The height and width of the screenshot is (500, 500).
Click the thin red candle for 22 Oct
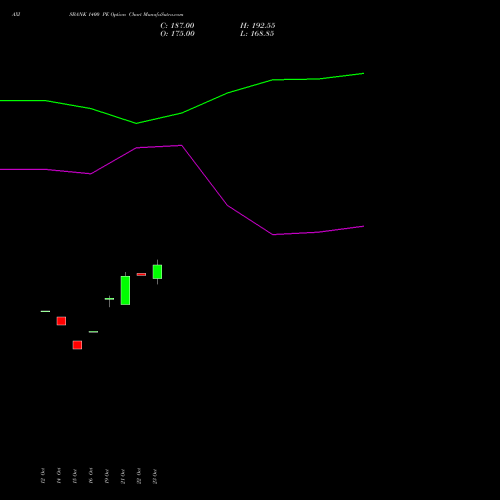pos(141,274)
